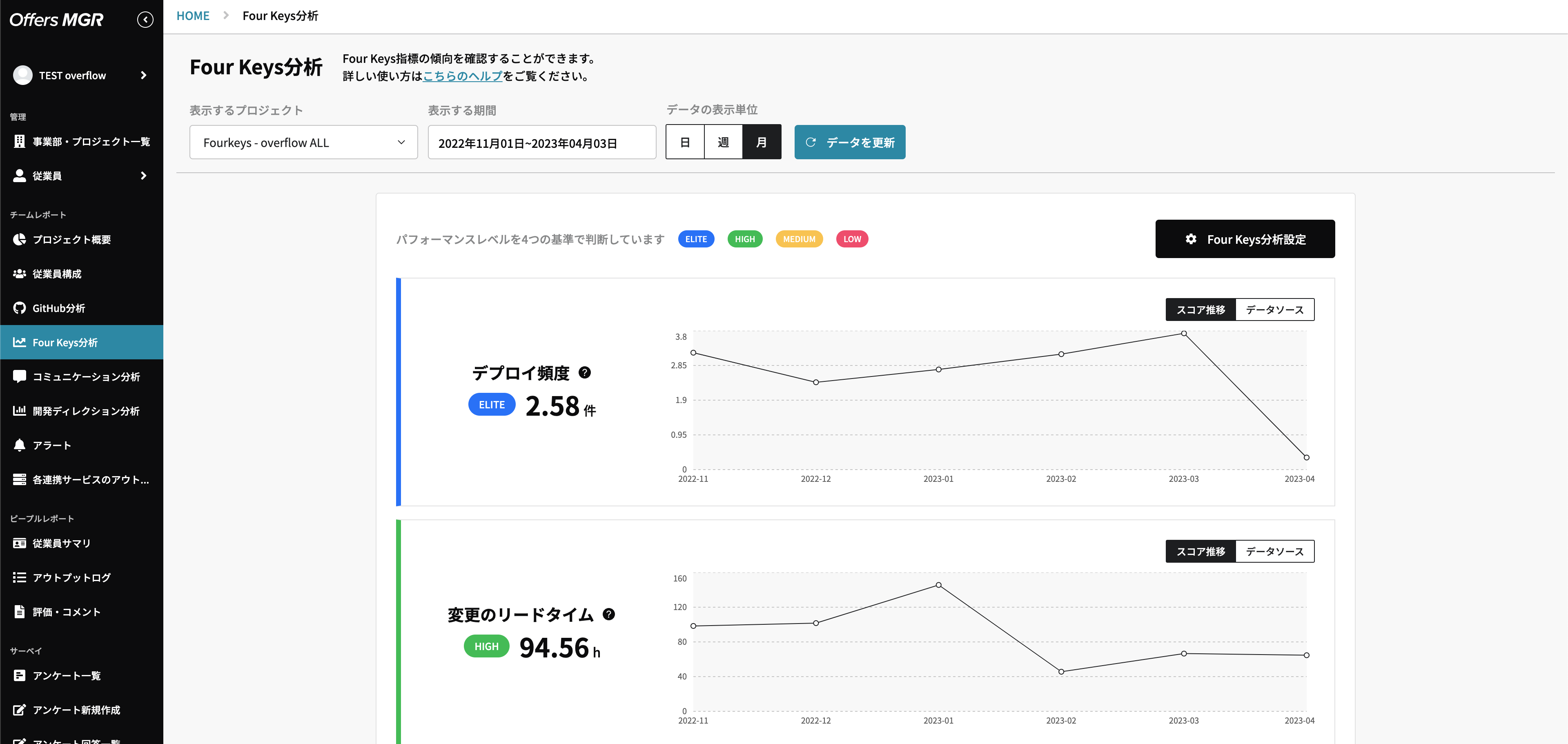Viewport: 1568px width, 744px height.
Task: Set display unit to 月
Action: (762, 142)
